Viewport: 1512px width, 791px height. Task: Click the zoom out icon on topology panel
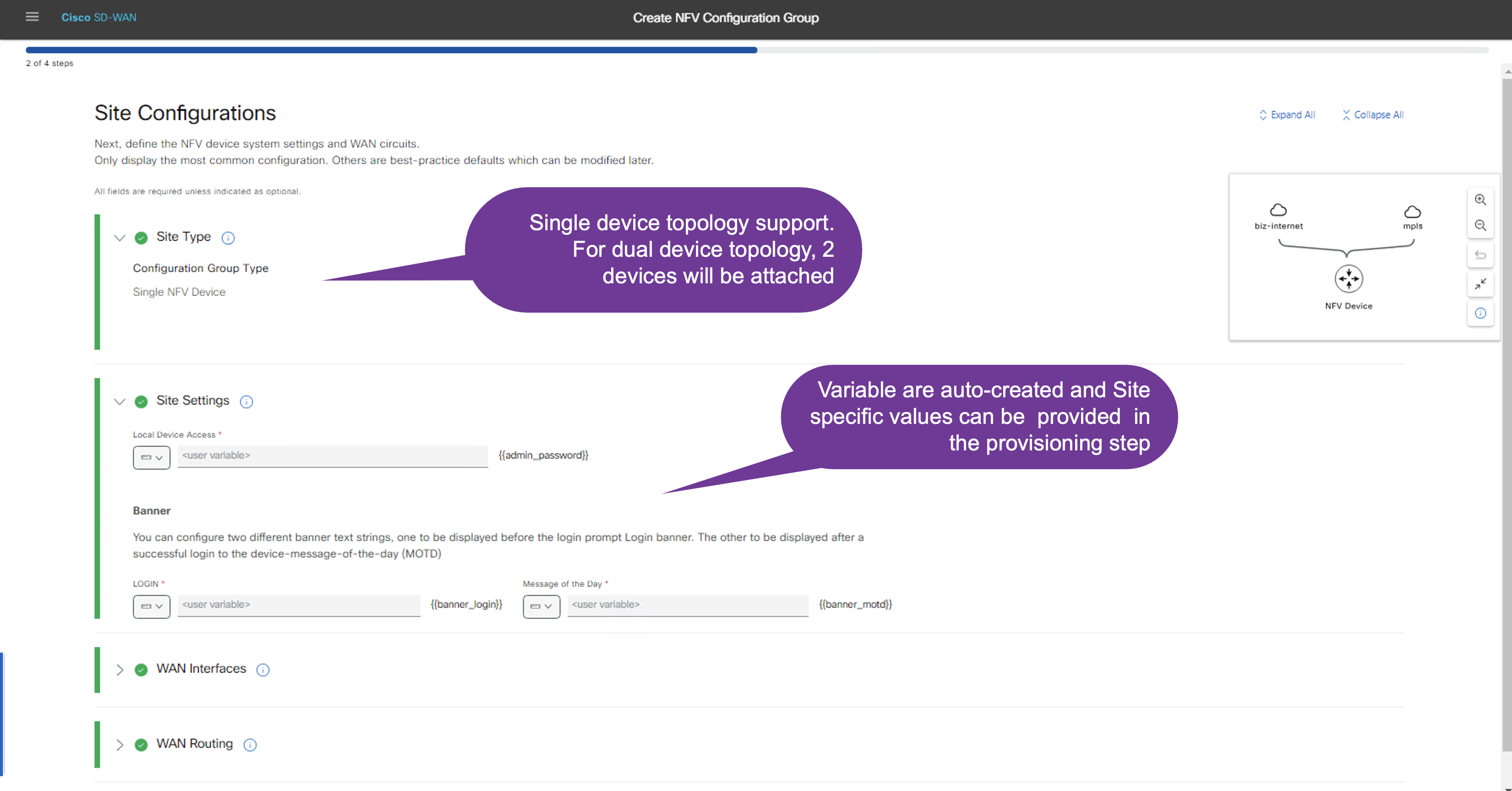[x=1480, y=225]
